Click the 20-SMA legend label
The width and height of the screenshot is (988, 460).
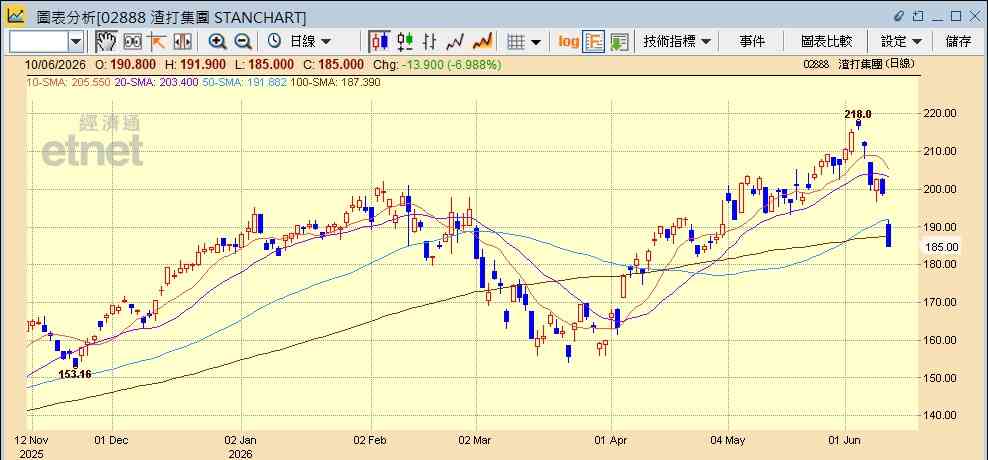pos(156,82)
